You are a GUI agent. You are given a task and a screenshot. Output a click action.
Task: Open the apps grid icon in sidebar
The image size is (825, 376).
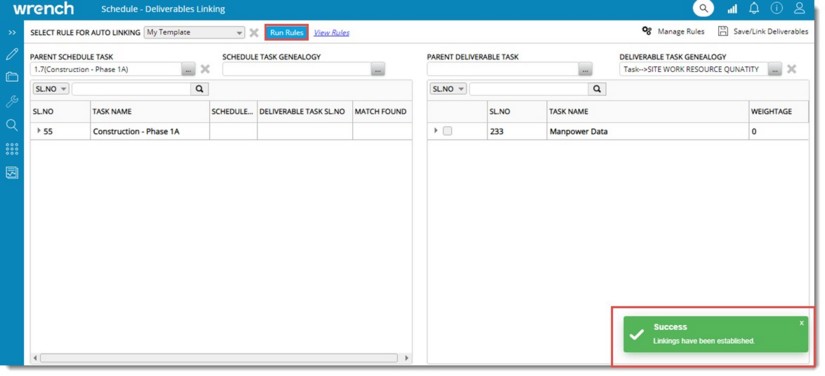(x=12, y=149)
